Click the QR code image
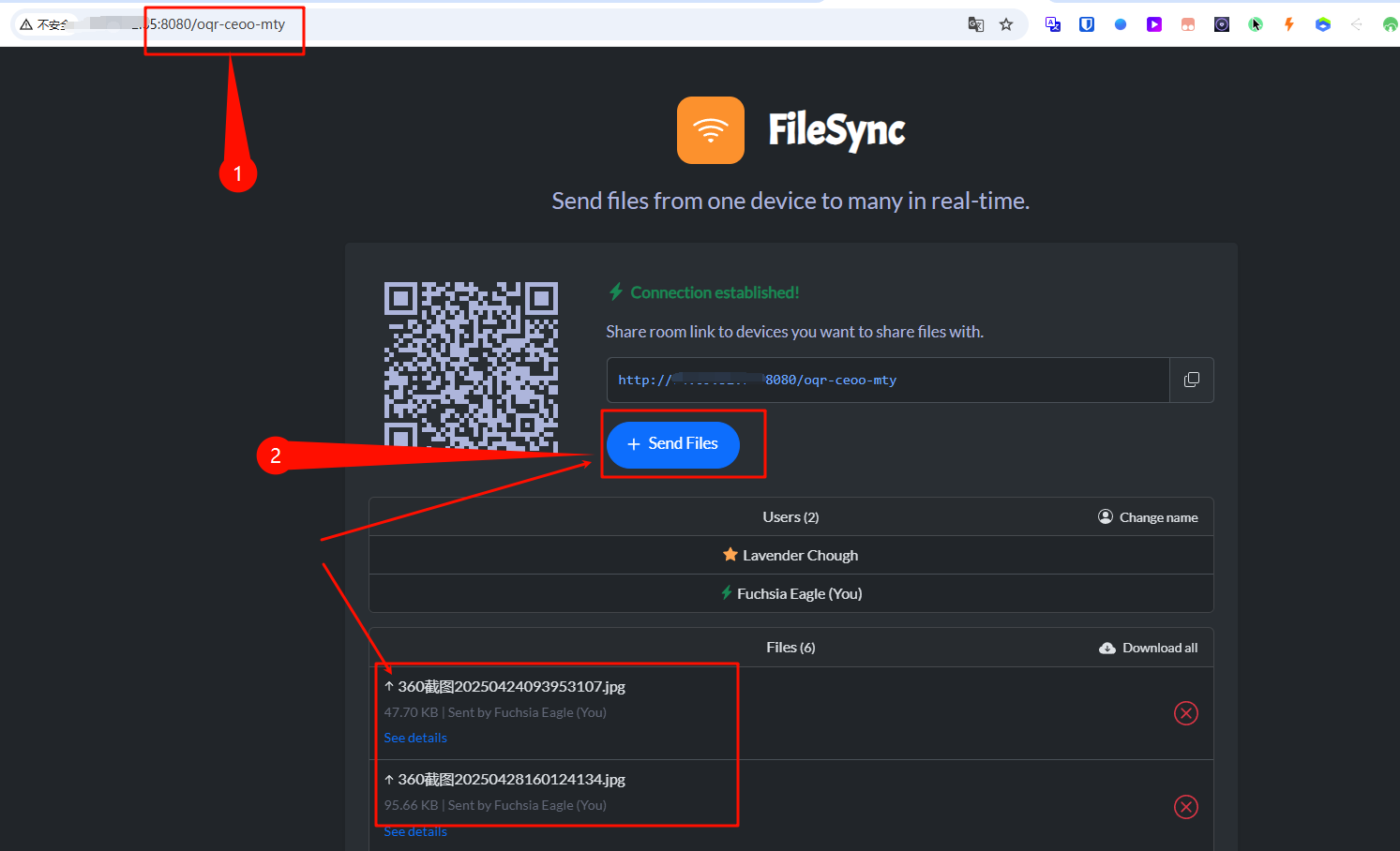Viewport: 1400px width, 851px height. coord(471,366)
